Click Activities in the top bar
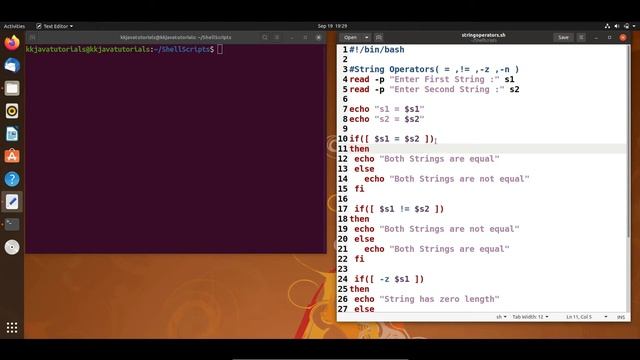Screen dimensions: 640x360 pos(14,26)
